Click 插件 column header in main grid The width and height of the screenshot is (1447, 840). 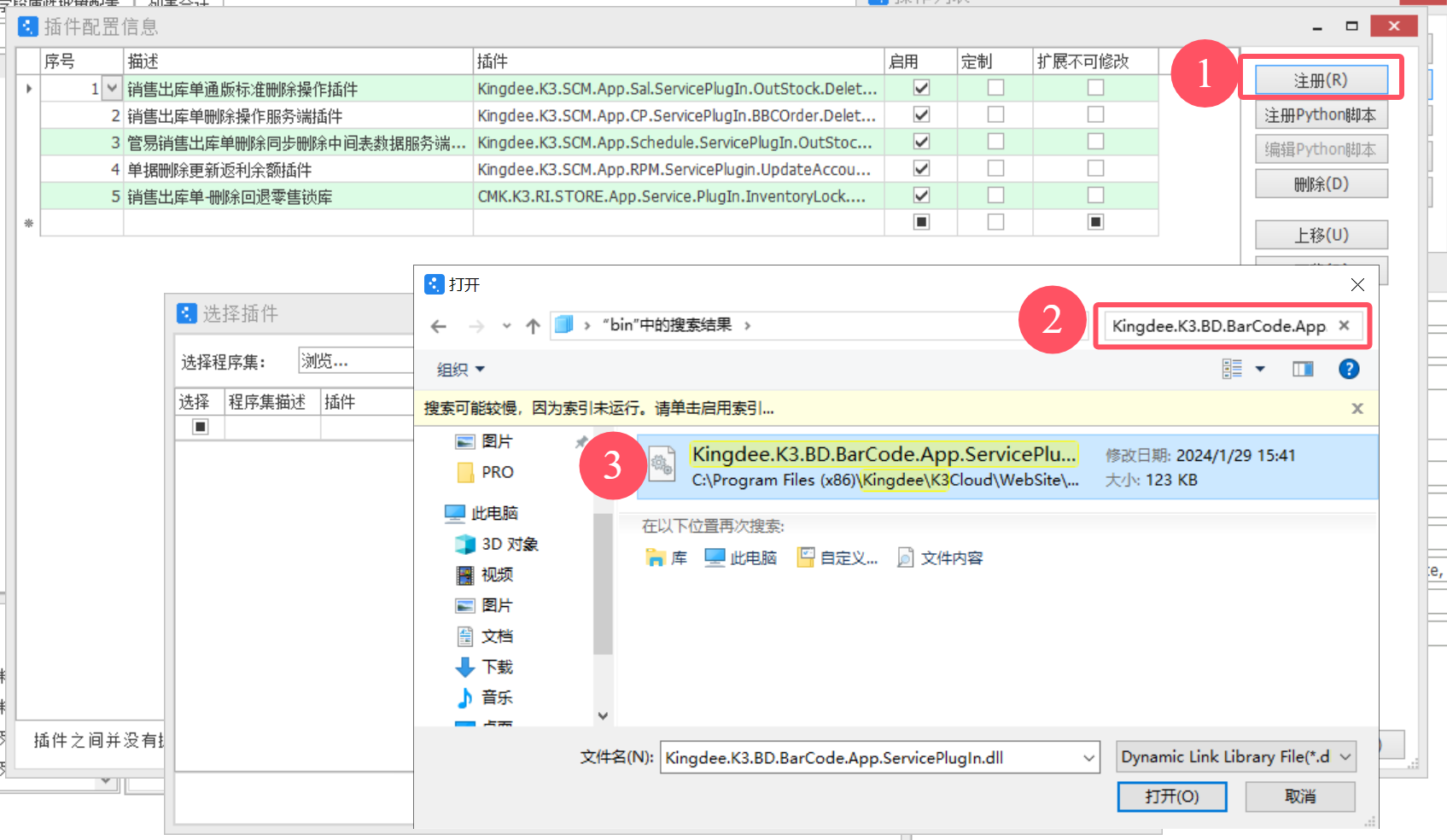click(x=679, y=61)
